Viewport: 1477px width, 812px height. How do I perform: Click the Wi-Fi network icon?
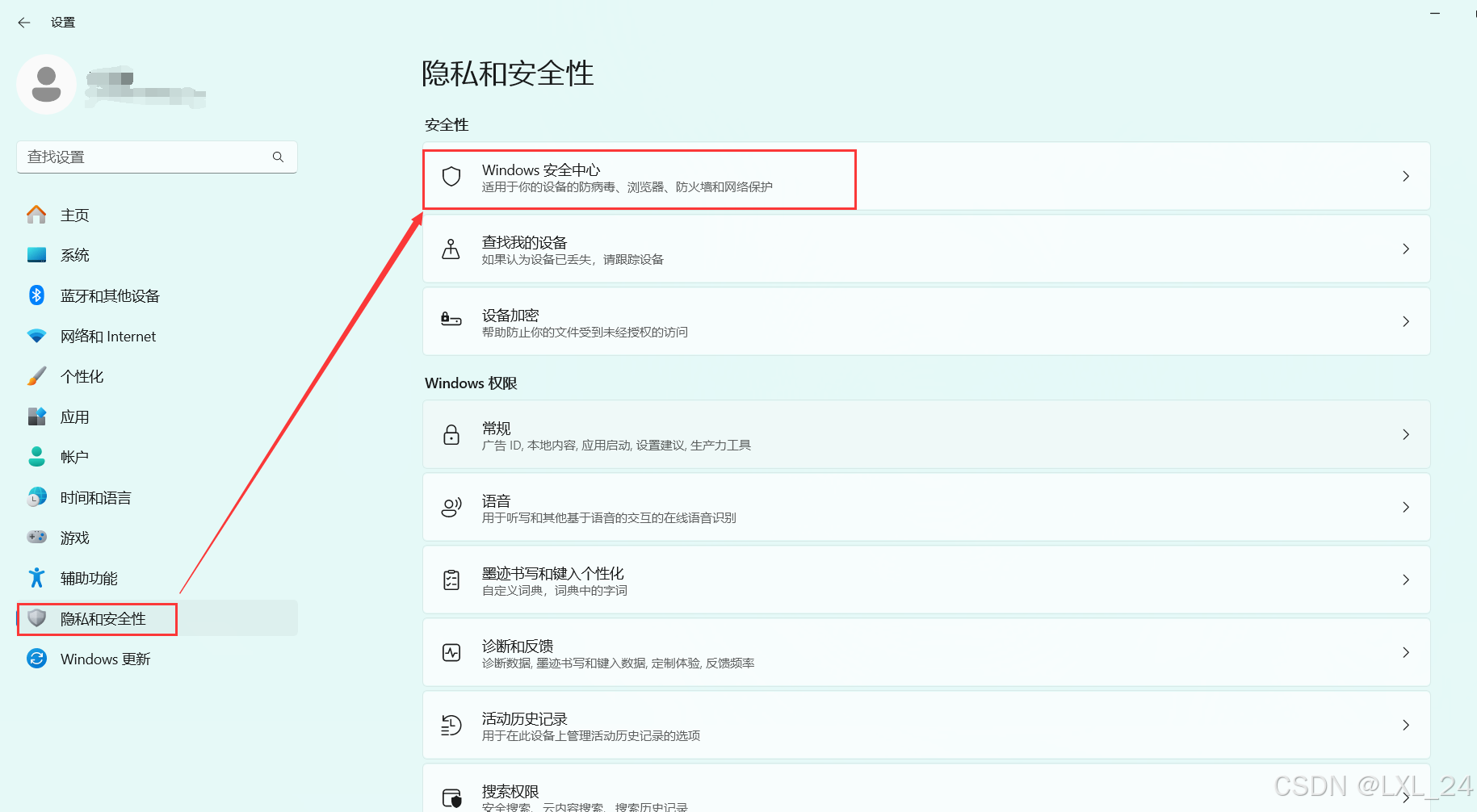[x=36, y=336]
